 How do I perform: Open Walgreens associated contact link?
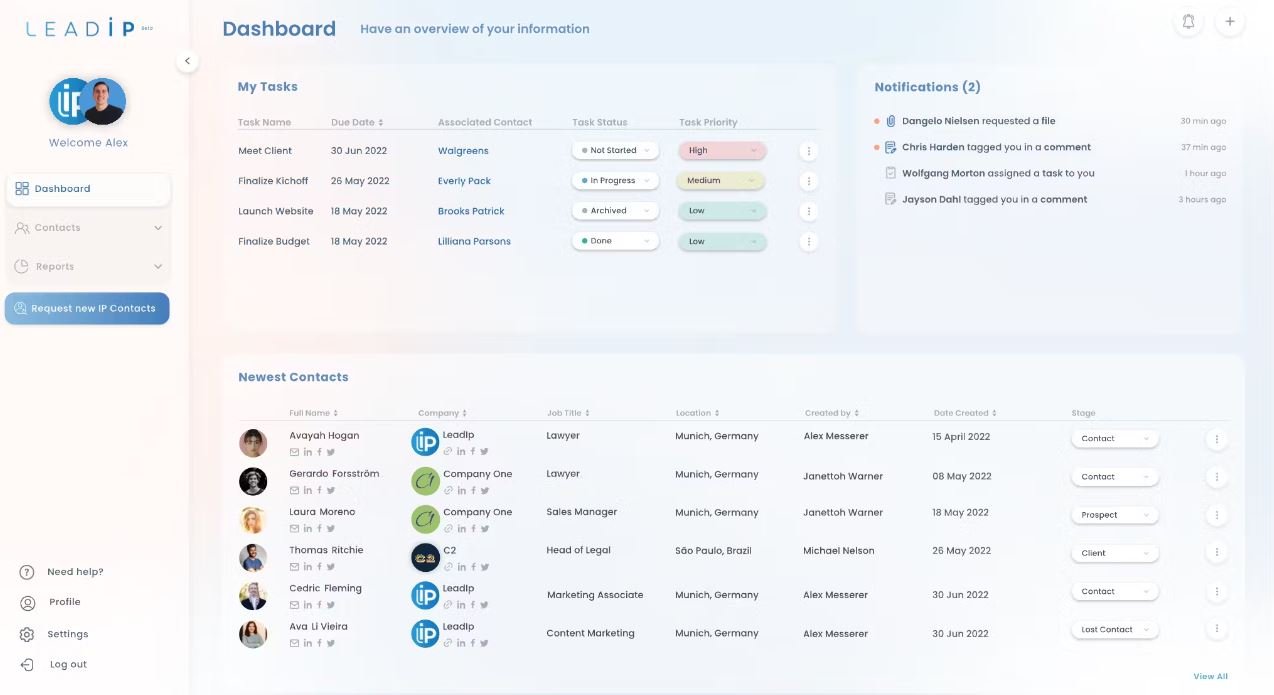(463, 151)
